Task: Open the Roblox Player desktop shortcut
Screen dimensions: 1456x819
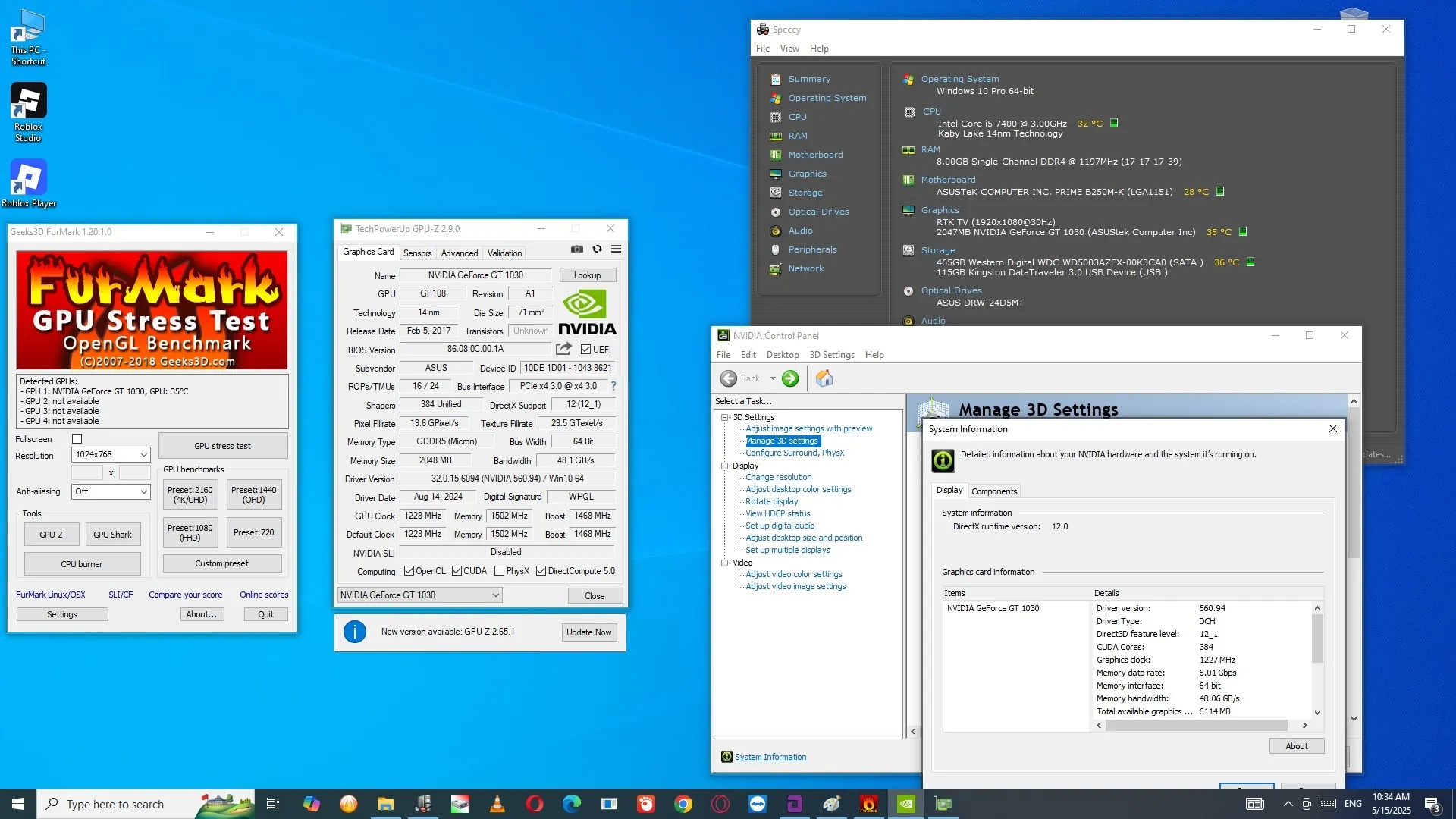Action: tap(28, 184)
